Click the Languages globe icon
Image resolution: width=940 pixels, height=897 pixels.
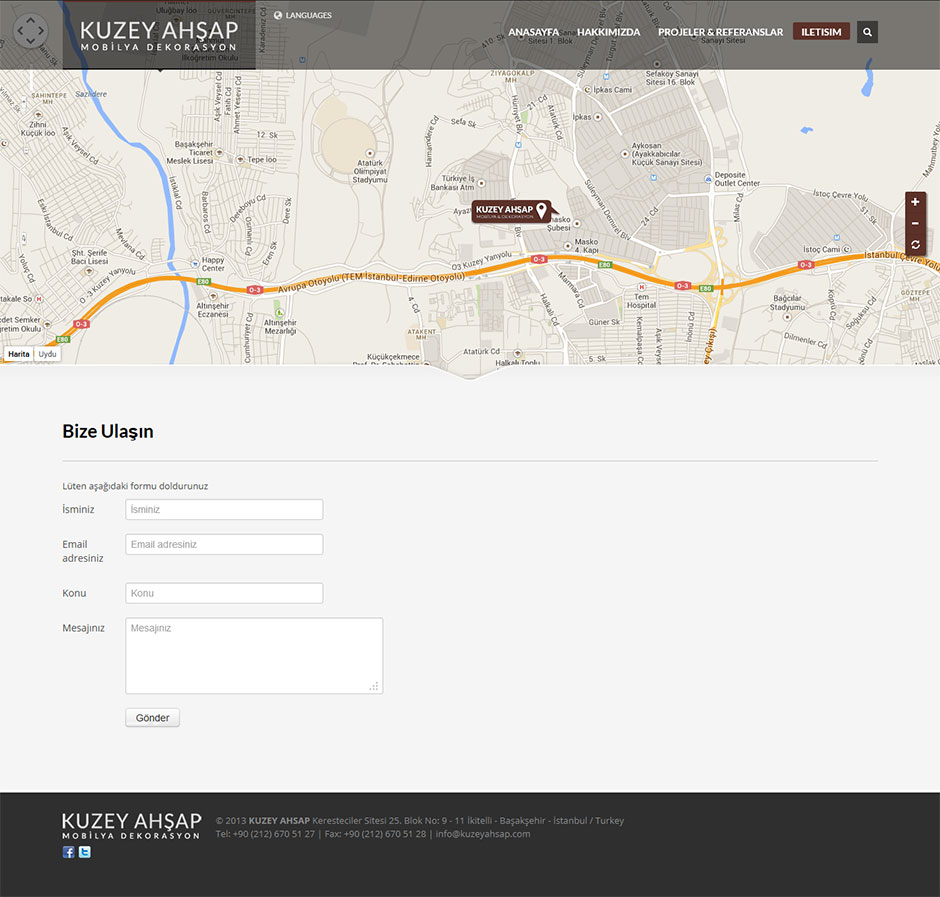pyautogui.click(x=278, y=16)
